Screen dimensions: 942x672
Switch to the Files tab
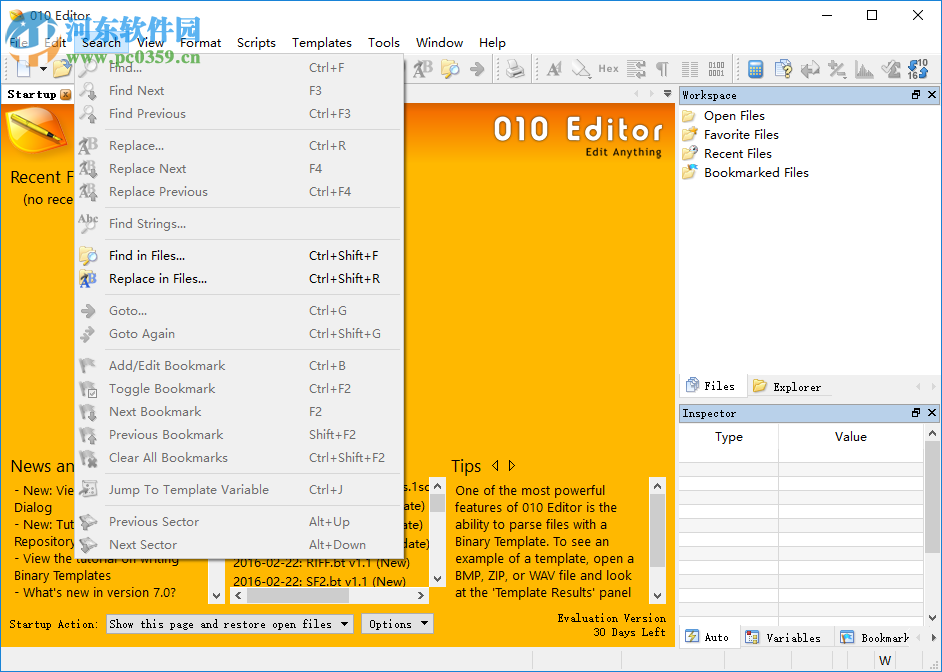coord(713,386)
